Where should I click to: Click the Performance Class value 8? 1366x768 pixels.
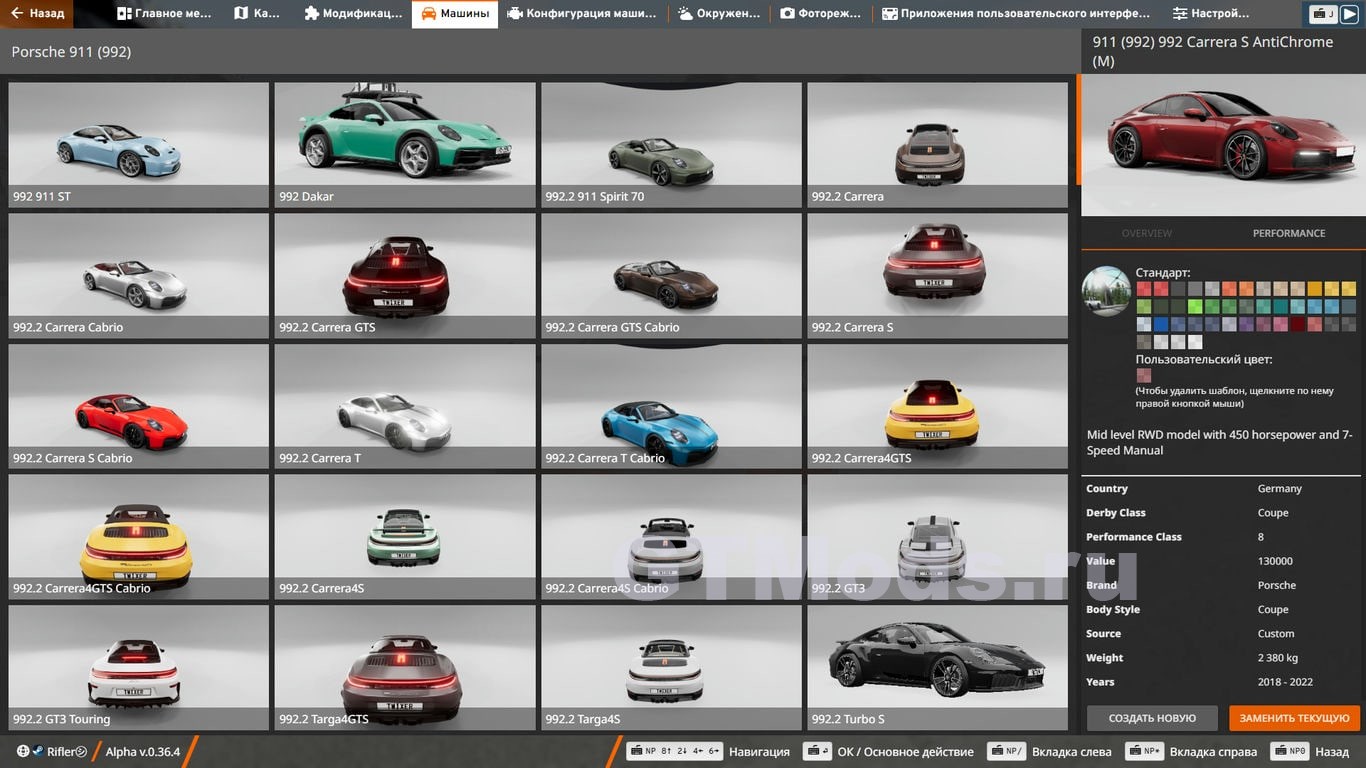click(1261, 537)
